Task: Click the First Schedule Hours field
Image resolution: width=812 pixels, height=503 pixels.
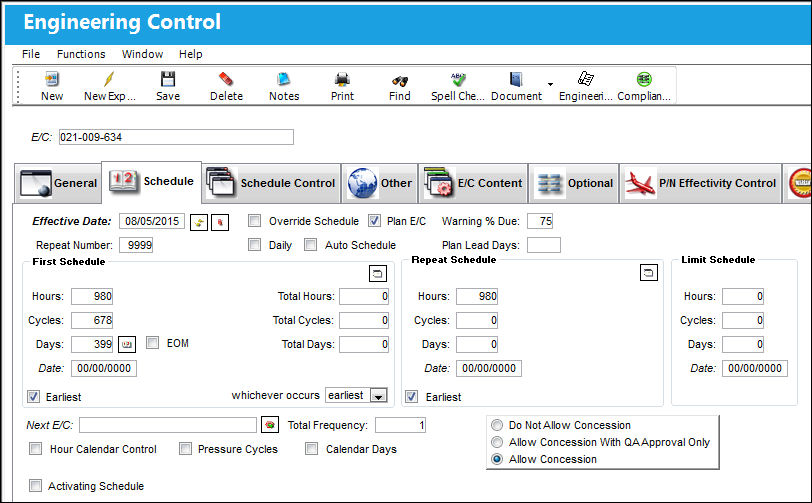Action: click(x=92, y=296)
